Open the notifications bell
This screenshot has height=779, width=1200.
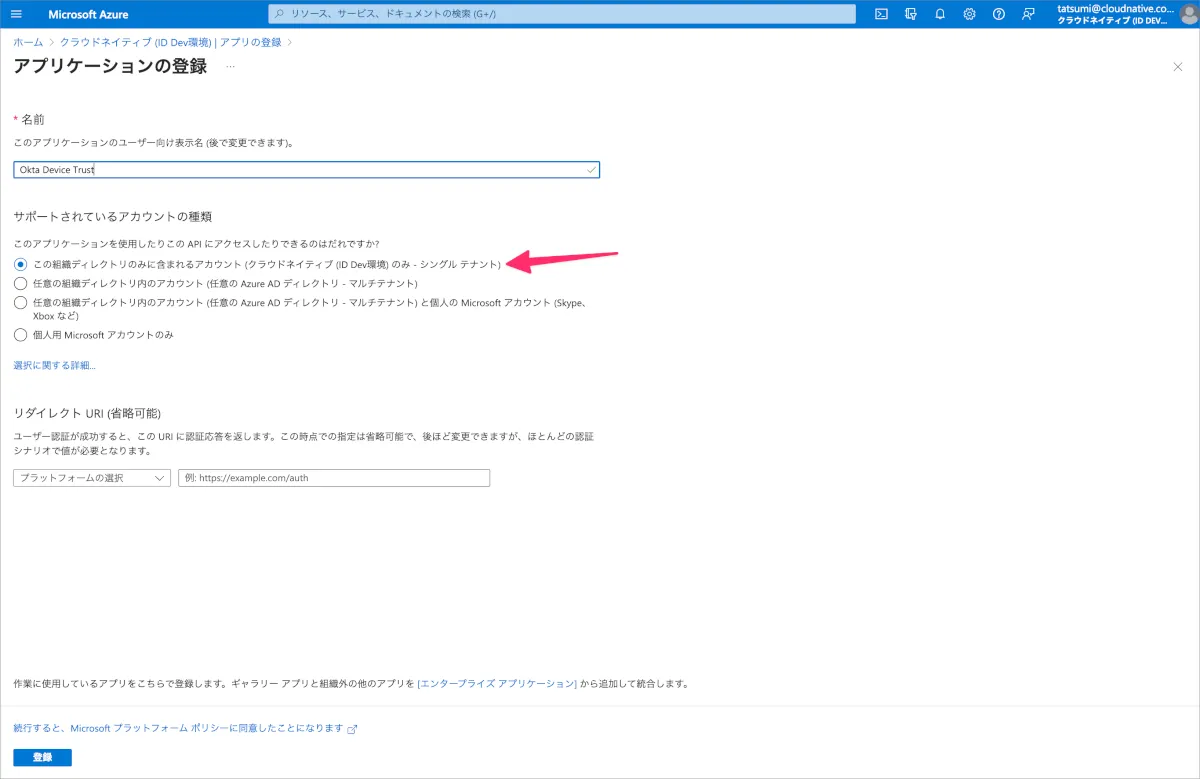point(940,14)
